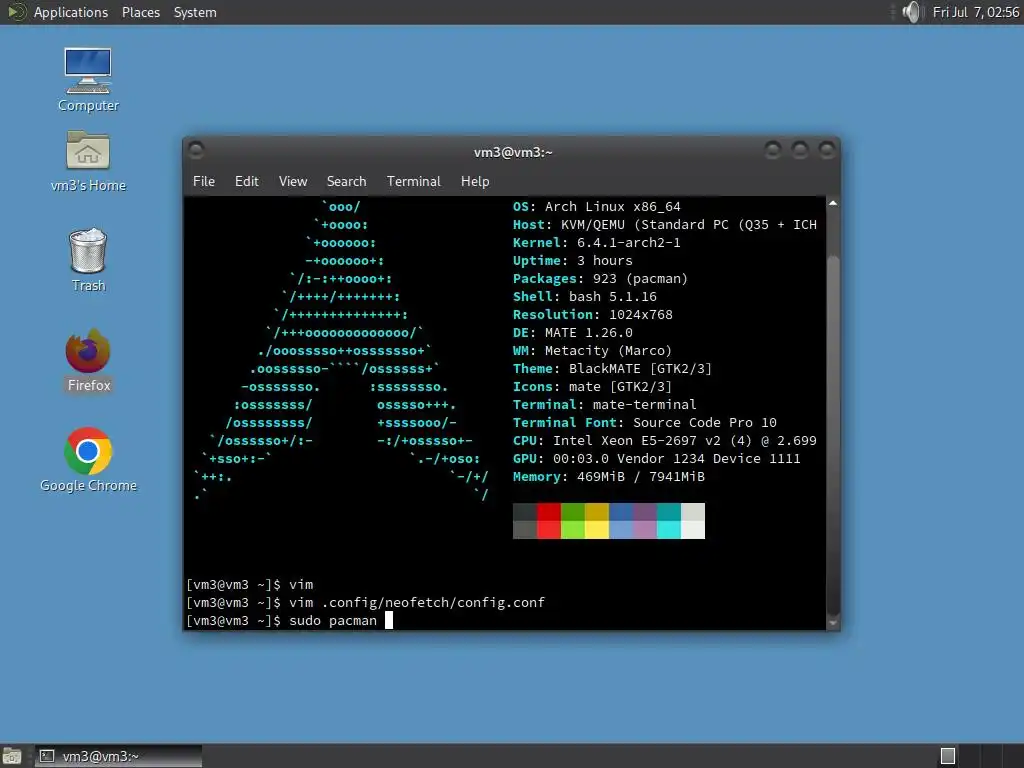The width and height of the screenshot is (1024, 768).
Task: Click the yellow color block in neofetch palette
Action: point(597,520)
